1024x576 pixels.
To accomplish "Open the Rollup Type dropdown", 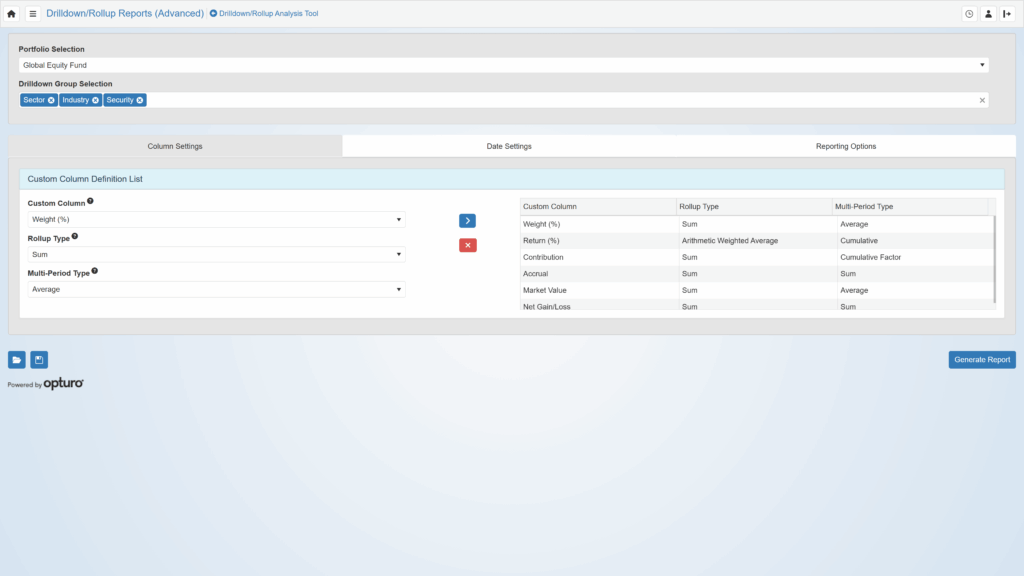I will point(216,255).
